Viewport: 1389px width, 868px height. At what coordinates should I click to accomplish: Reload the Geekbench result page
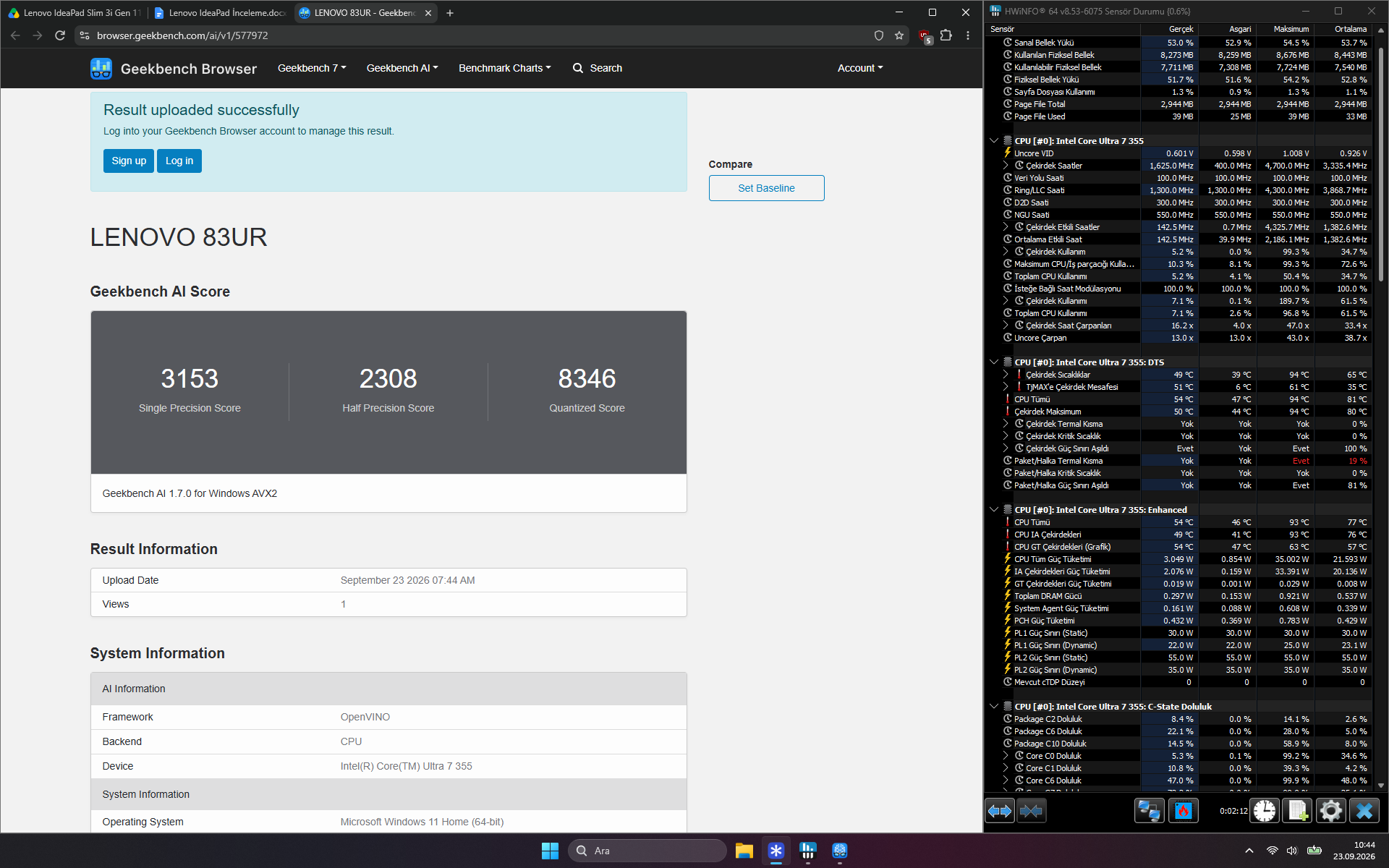tap(60, 35)
